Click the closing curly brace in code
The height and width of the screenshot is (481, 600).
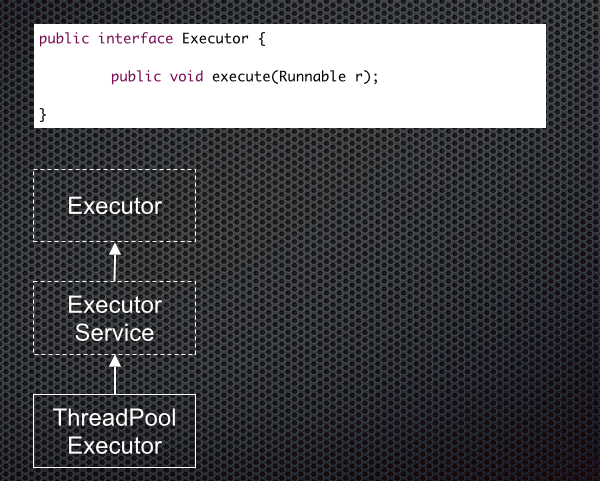pos(42,114)
